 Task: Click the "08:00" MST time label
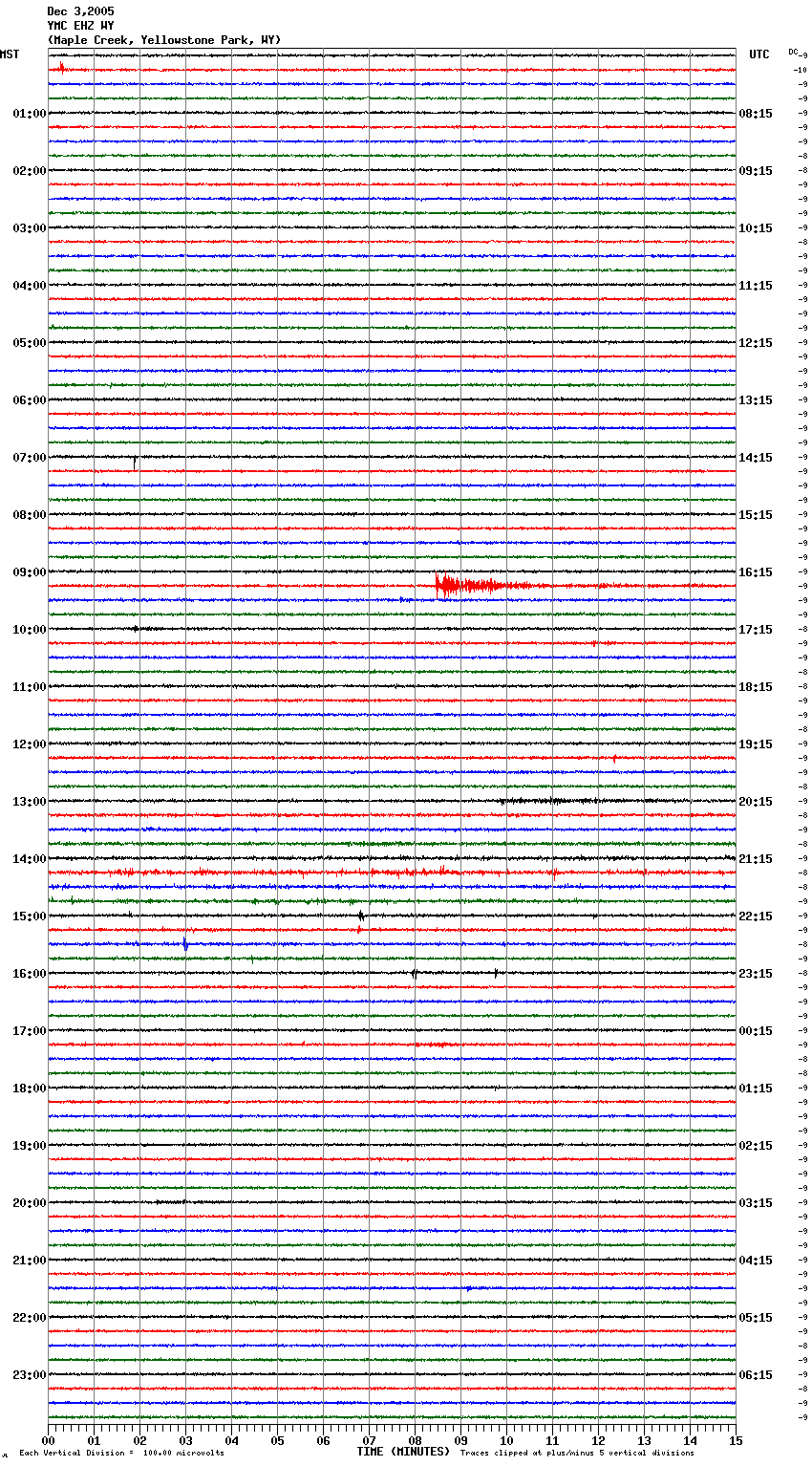[x=30, y=515]
